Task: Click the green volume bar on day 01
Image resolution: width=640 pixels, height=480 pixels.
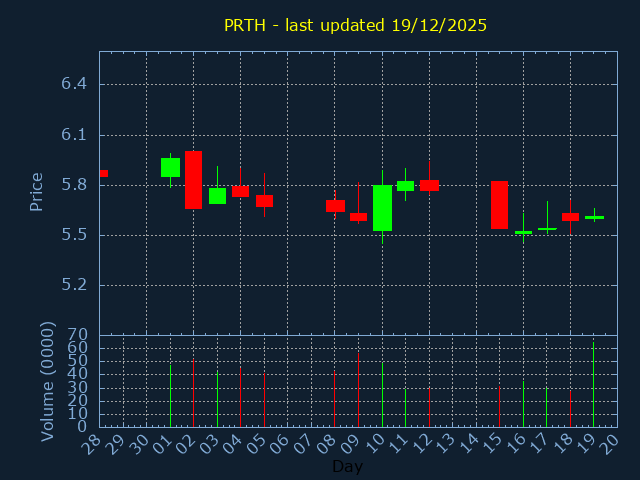Action: 170,396
